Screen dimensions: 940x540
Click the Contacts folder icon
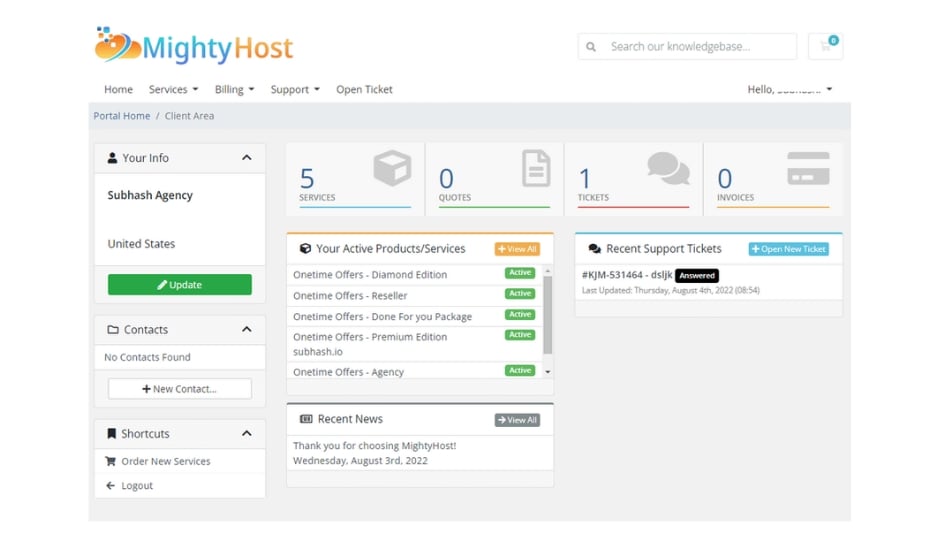113,330
